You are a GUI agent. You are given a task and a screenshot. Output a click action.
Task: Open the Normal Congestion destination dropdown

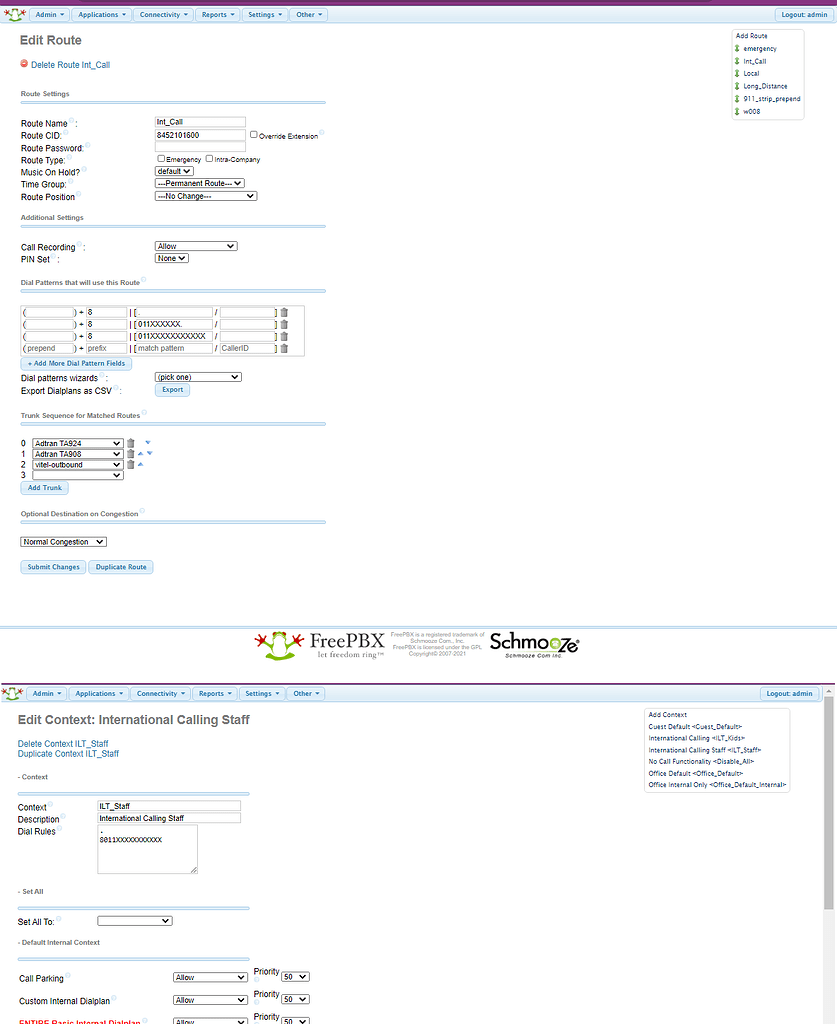(x=63, y=542)
